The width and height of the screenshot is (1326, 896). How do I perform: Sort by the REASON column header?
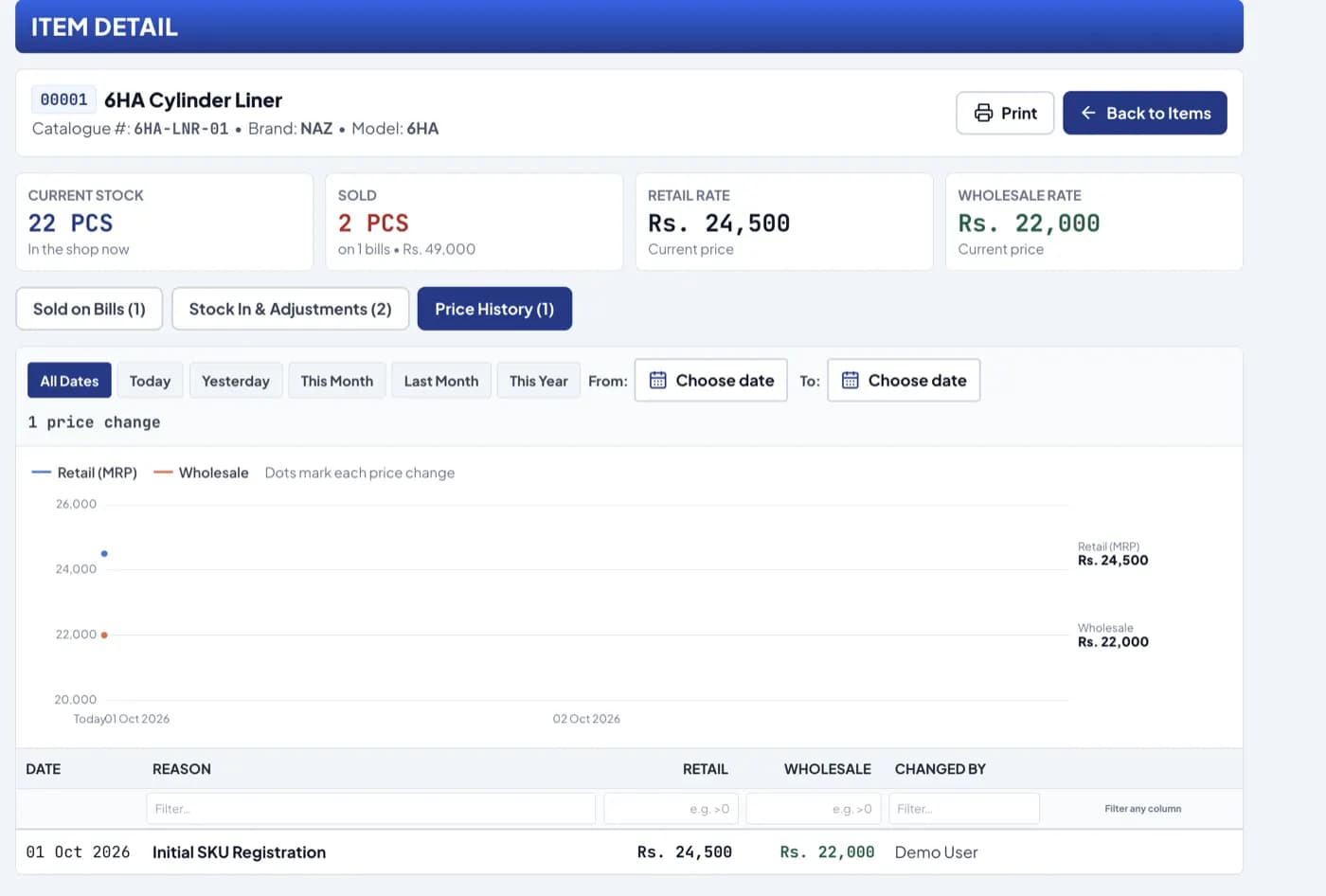click(182, 769)
